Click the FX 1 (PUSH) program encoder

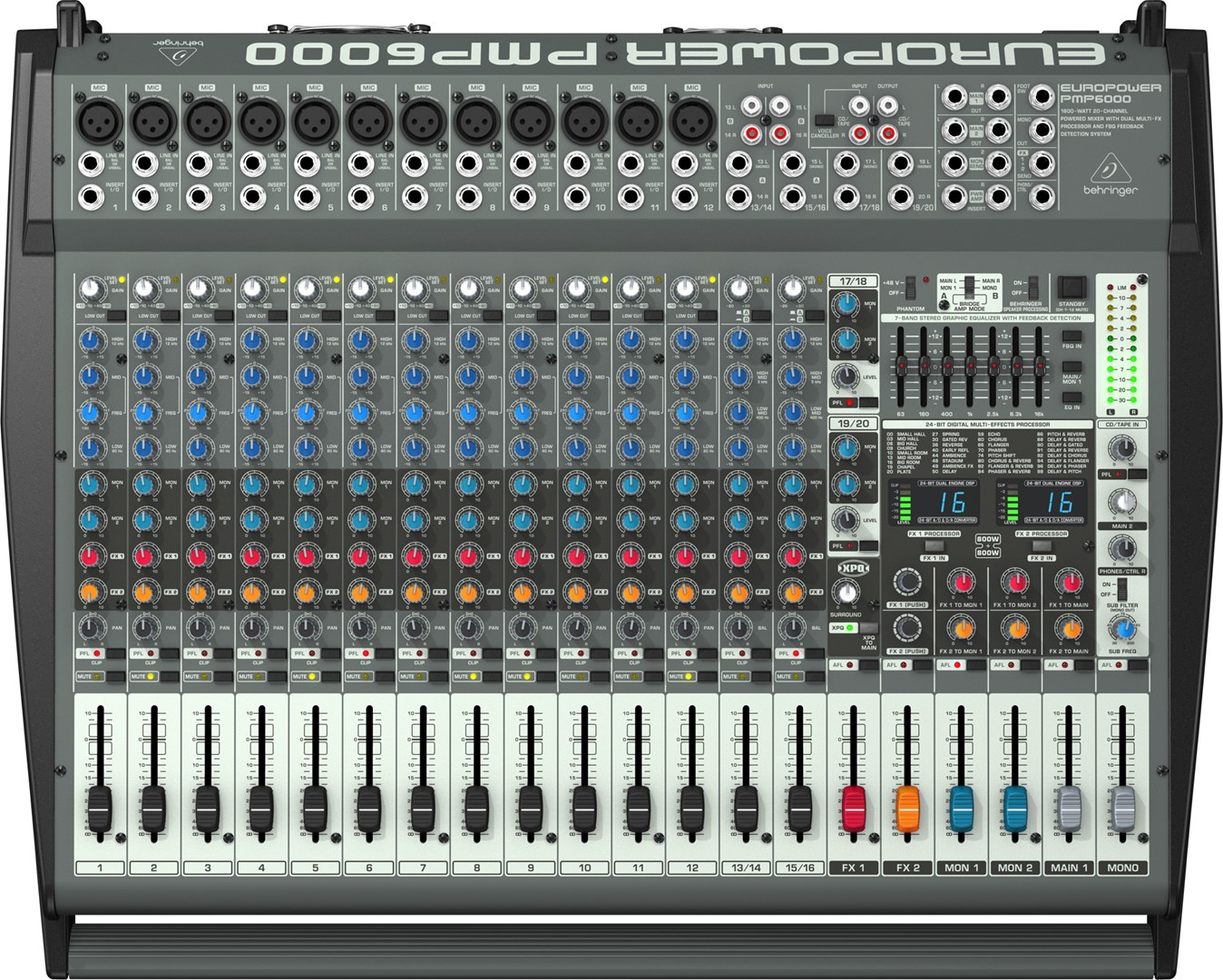(906, 582)
